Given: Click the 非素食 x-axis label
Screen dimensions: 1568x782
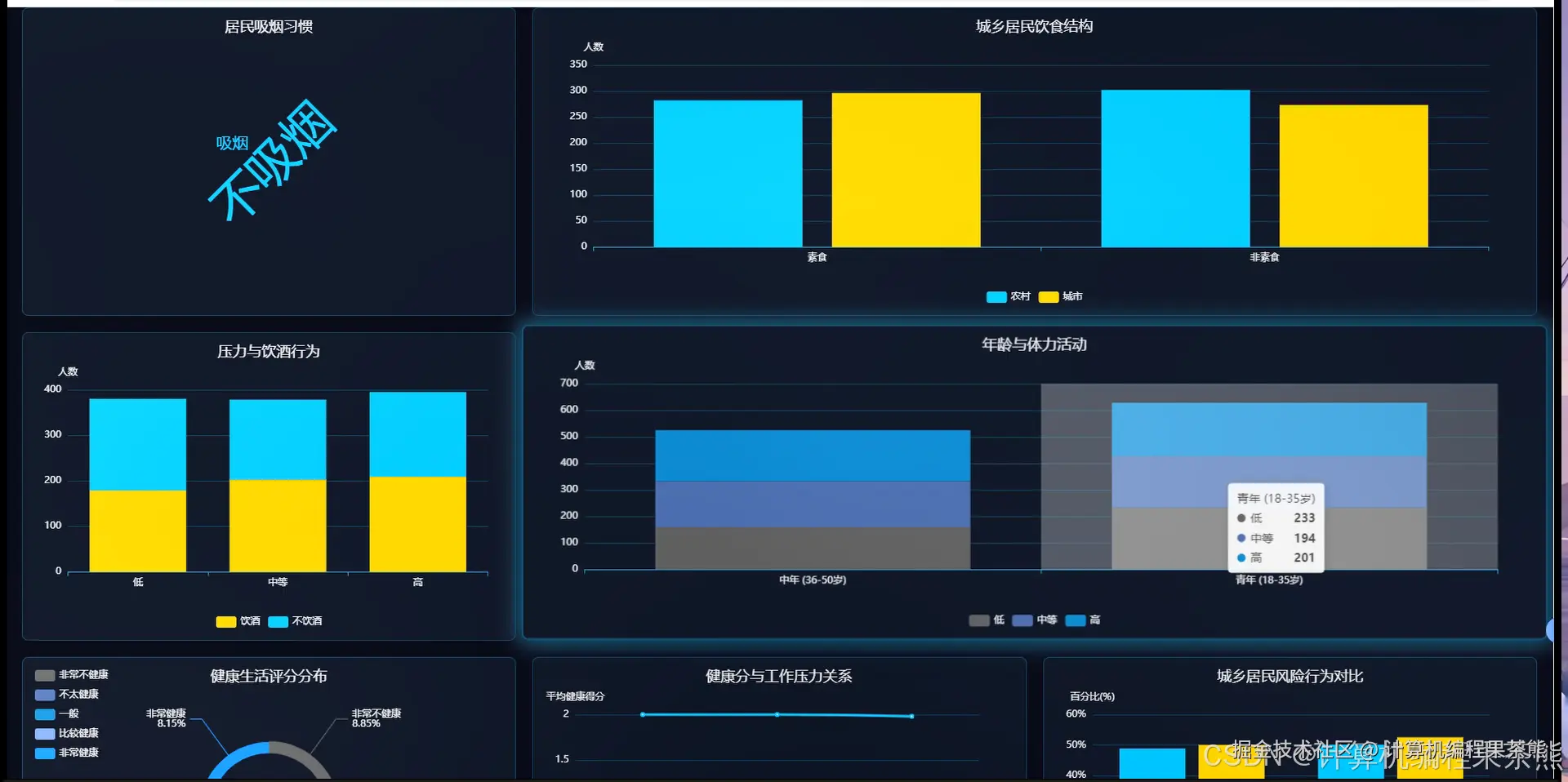Looking at the screenshot, I should (x=1264, y=257).
